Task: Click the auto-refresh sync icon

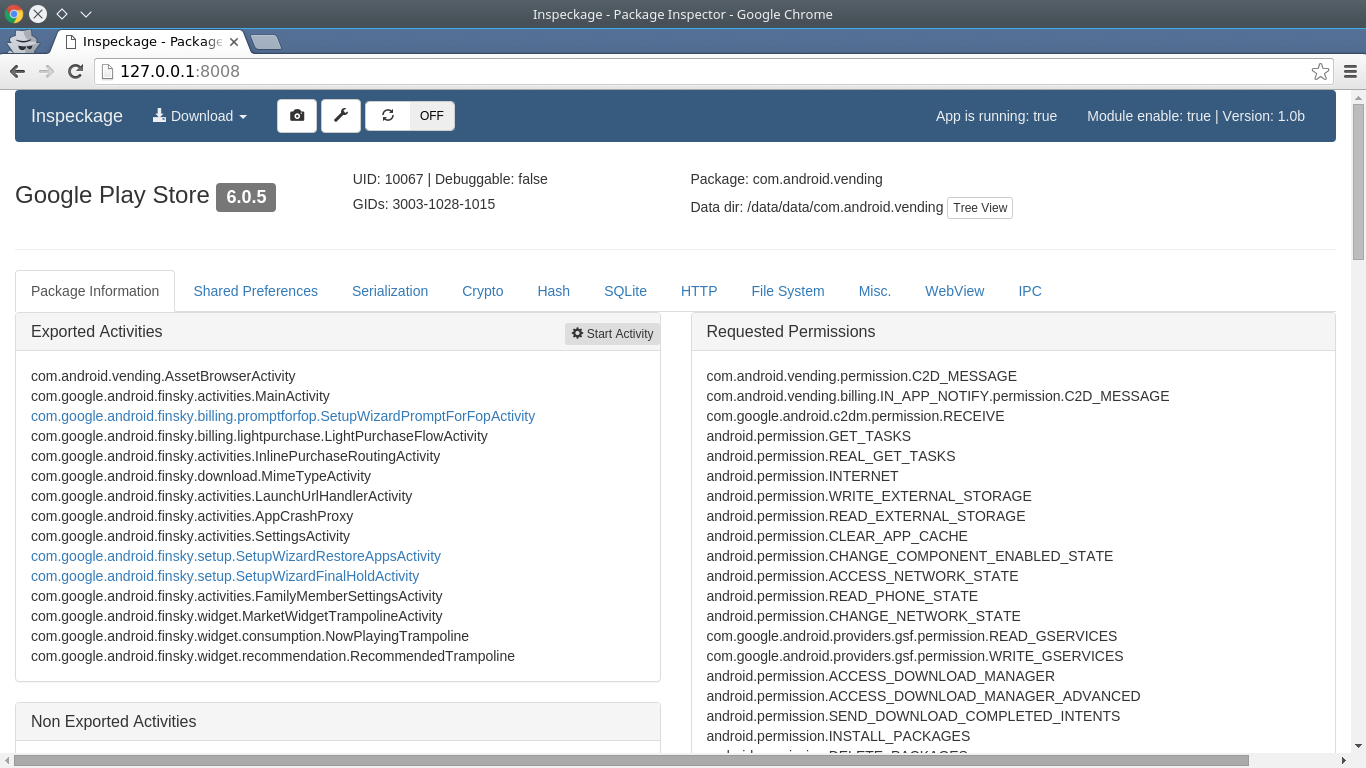Action: [388, 116]
